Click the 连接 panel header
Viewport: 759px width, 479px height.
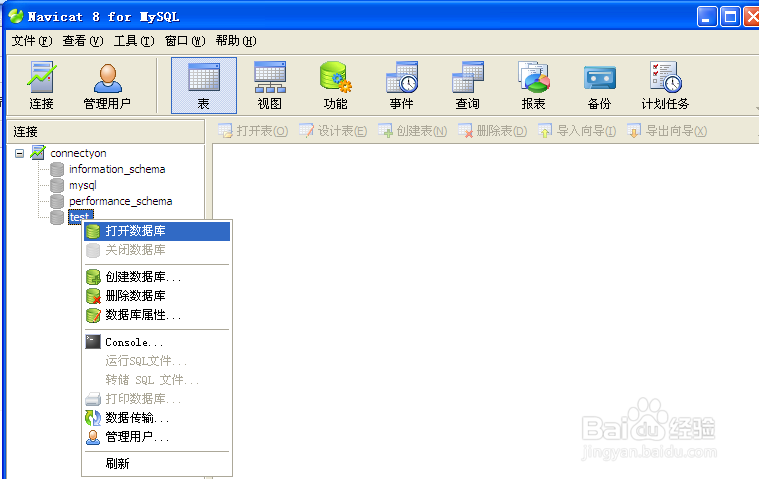[x=106, y=132]
